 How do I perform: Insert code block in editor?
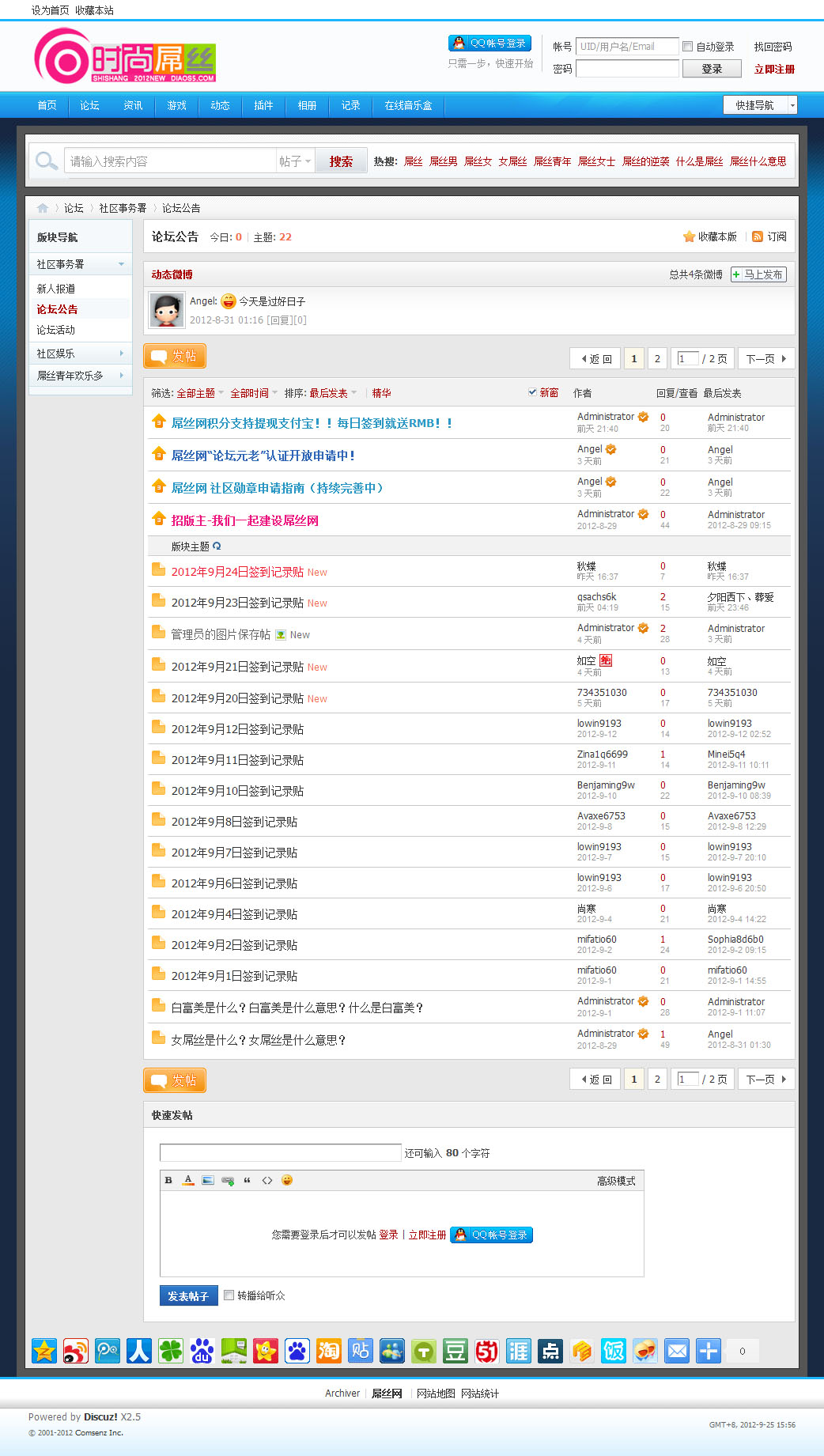(267, 1180)
